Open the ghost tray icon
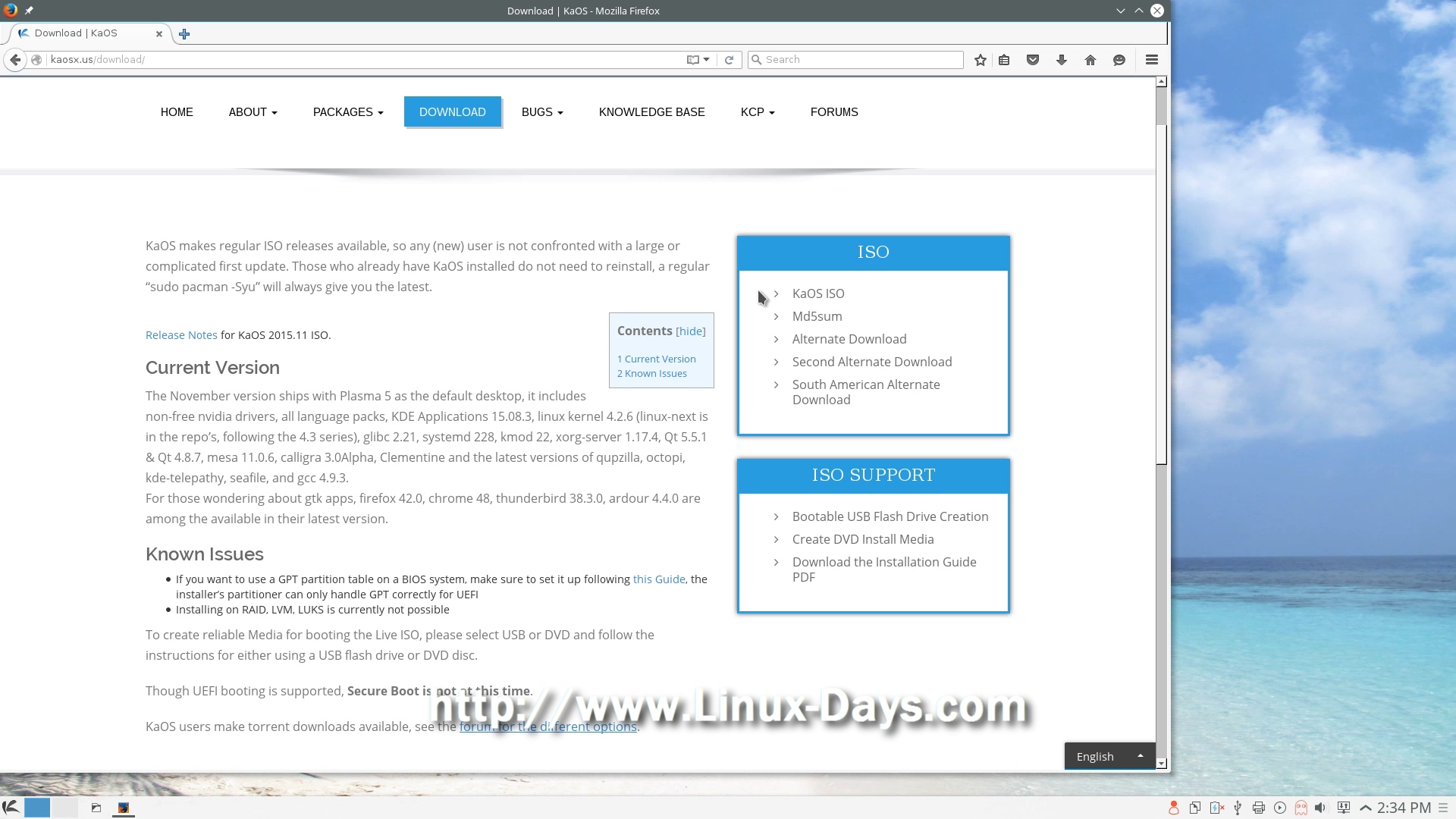The height and width of the screenshot is (819, 1456). [1301, 808]
